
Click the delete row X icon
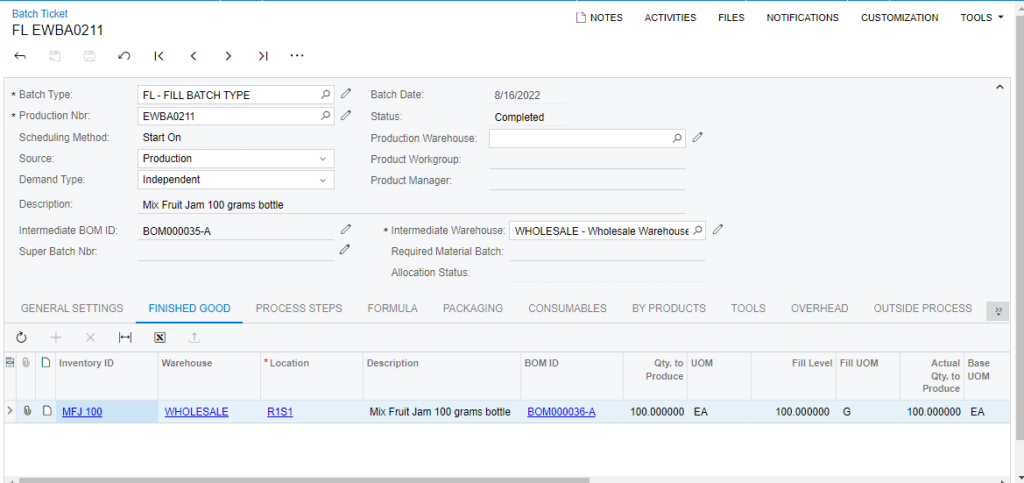click(x=91, y=337)
